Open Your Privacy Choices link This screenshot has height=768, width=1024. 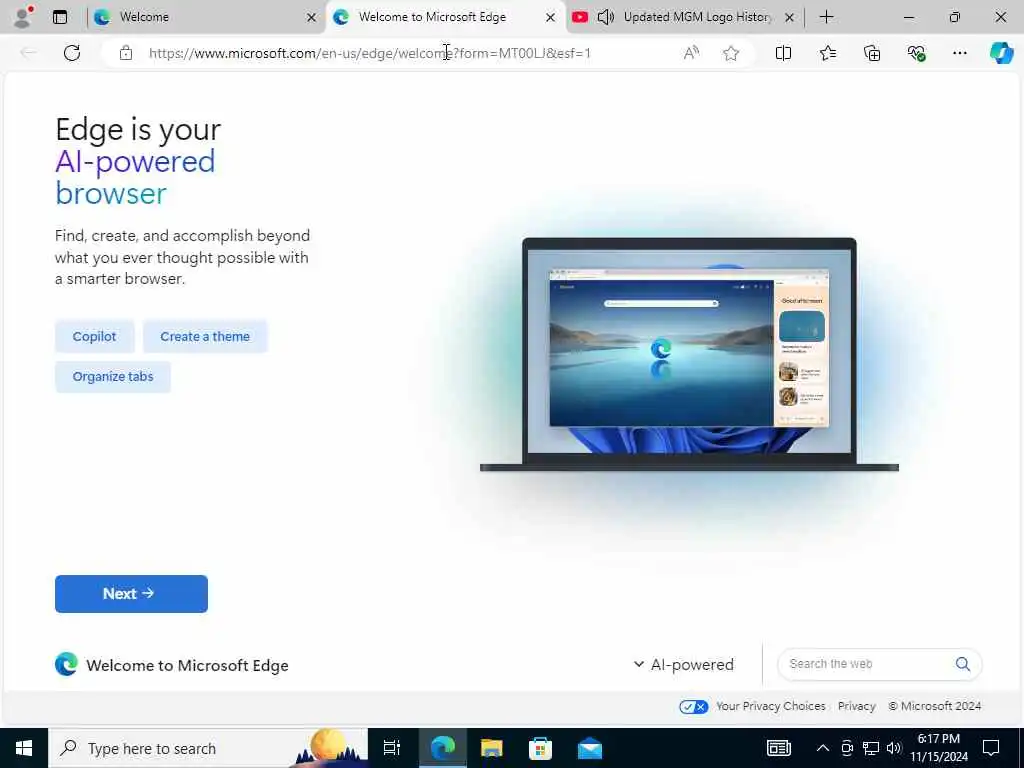pos(771,706)
